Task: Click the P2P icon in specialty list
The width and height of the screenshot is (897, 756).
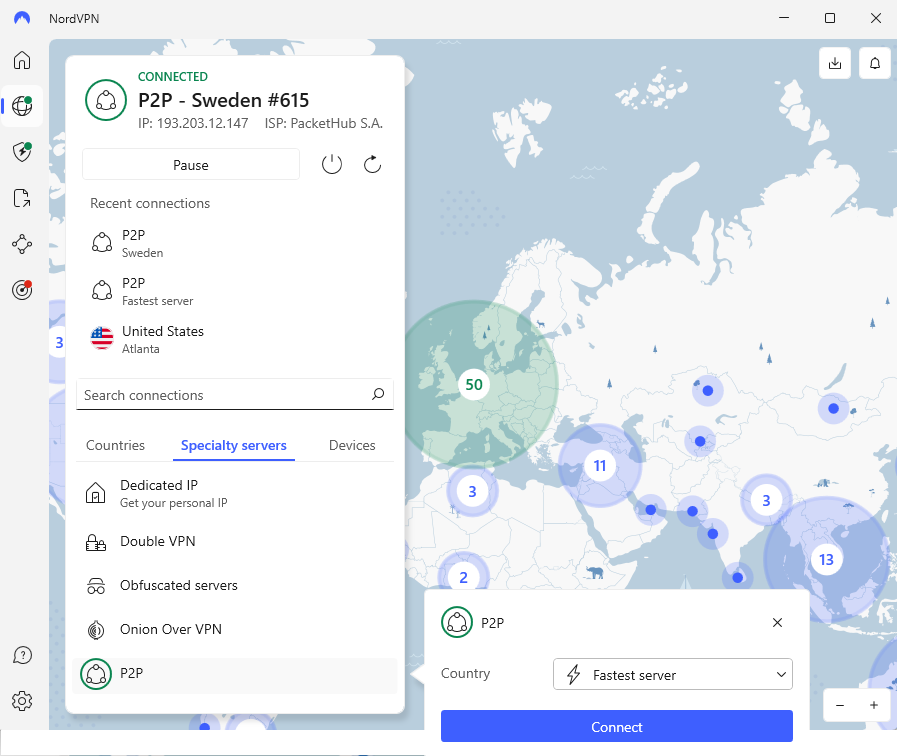Action: tap(96, 674)
